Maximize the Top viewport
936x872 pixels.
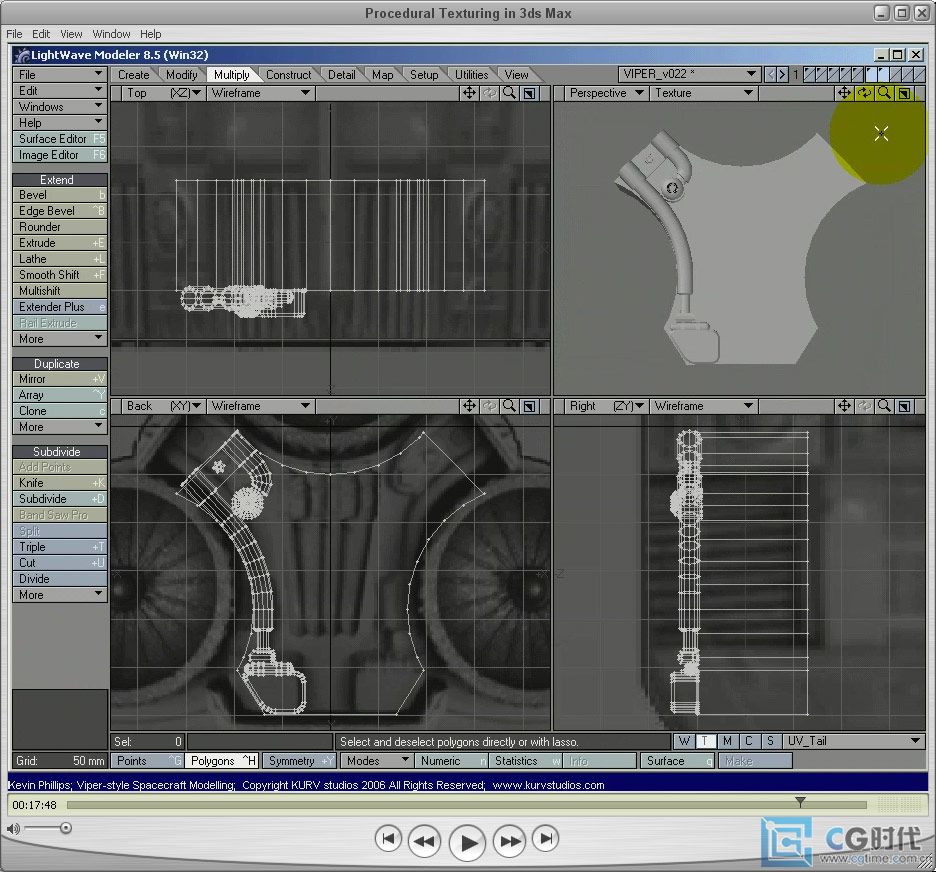click(529, 93)
